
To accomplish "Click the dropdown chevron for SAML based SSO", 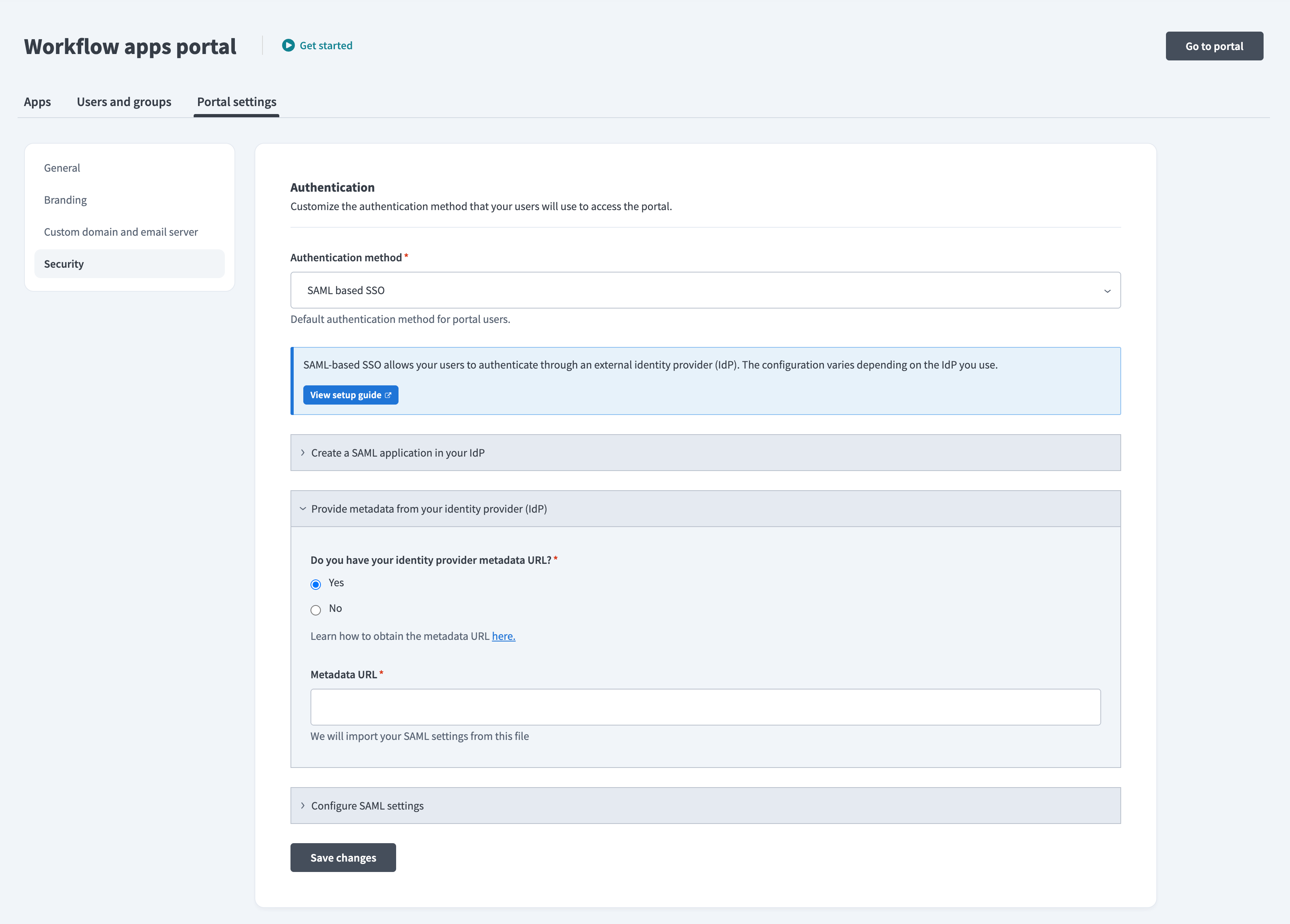I will click(x=1107, y=291).
